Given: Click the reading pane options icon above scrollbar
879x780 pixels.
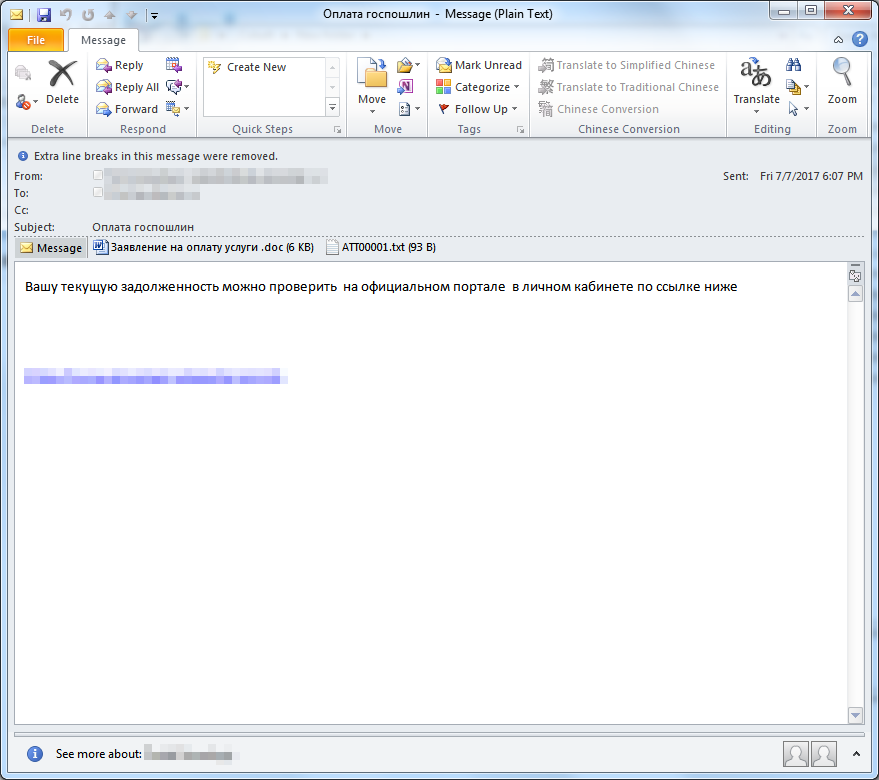Looking at the screenshot, I should (855, 275).
